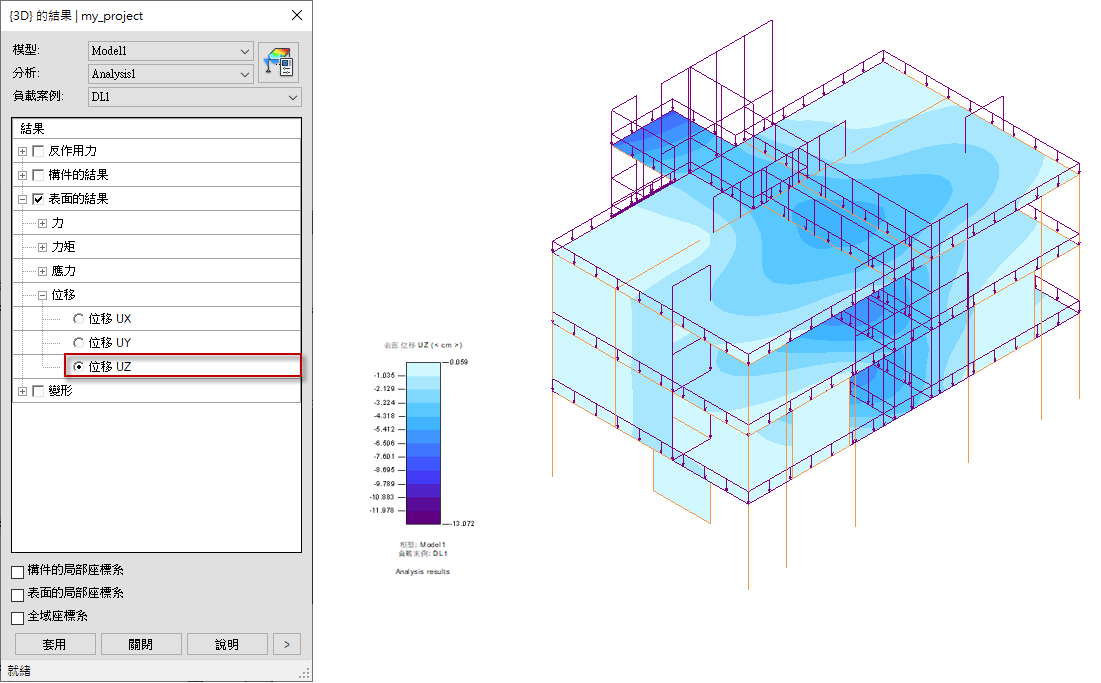Click the dark purple band at legend bottom
Screen dimensions: 1101x683
pyautogui.click(x=423, y=517)
